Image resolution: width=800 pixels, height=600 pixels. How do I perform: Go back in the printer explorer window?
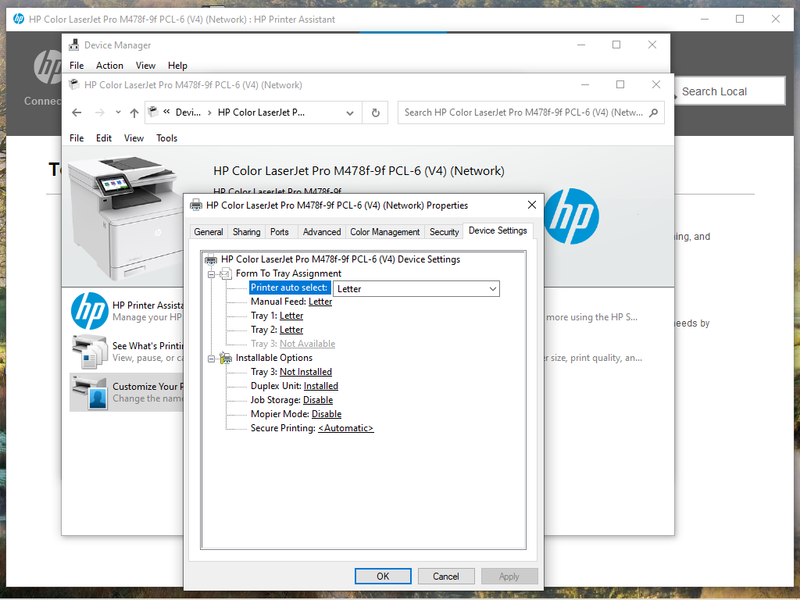(x=77, y=113)
